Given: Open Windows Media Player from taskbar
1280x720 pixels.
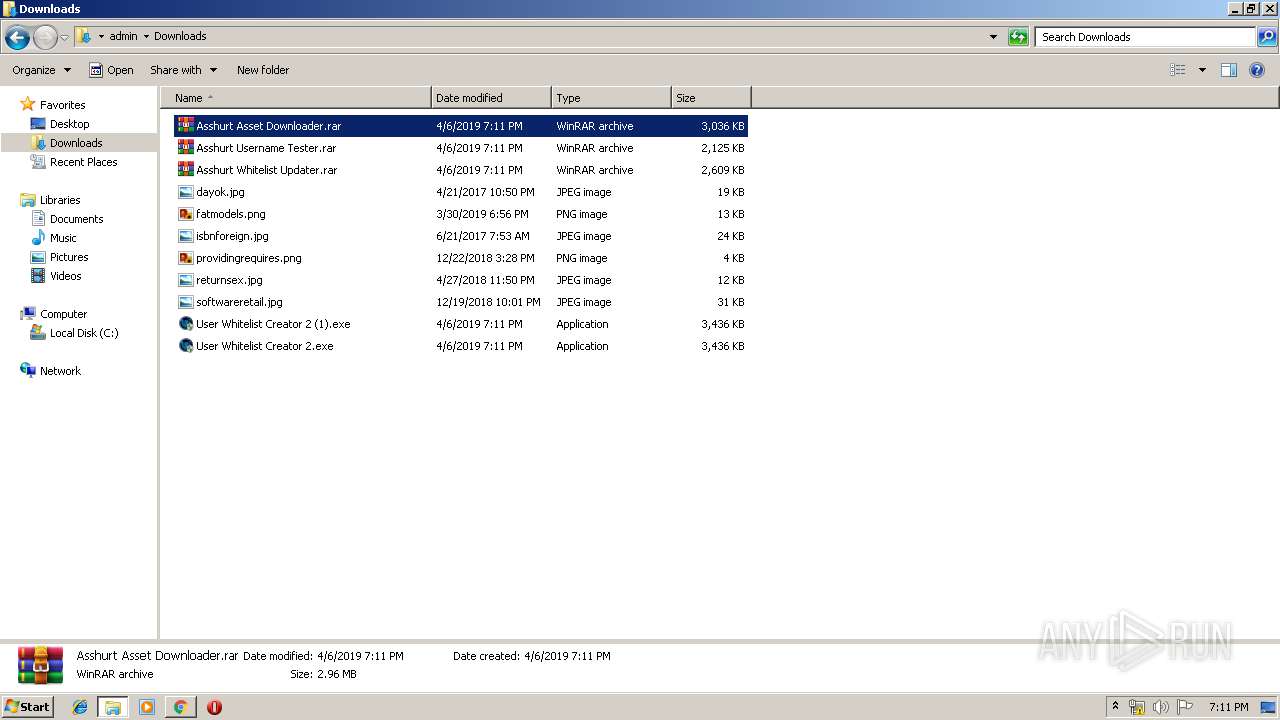Looking at the screenshot, I should coord(147,707).
